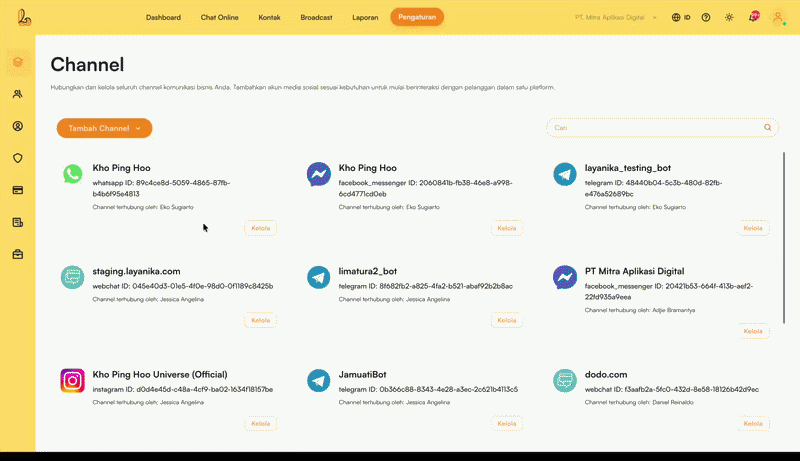Image resolution: width=800 pixels, height=461 pixels.
Task: Switch to the Broadcast tab
Action: coord(316,17)
